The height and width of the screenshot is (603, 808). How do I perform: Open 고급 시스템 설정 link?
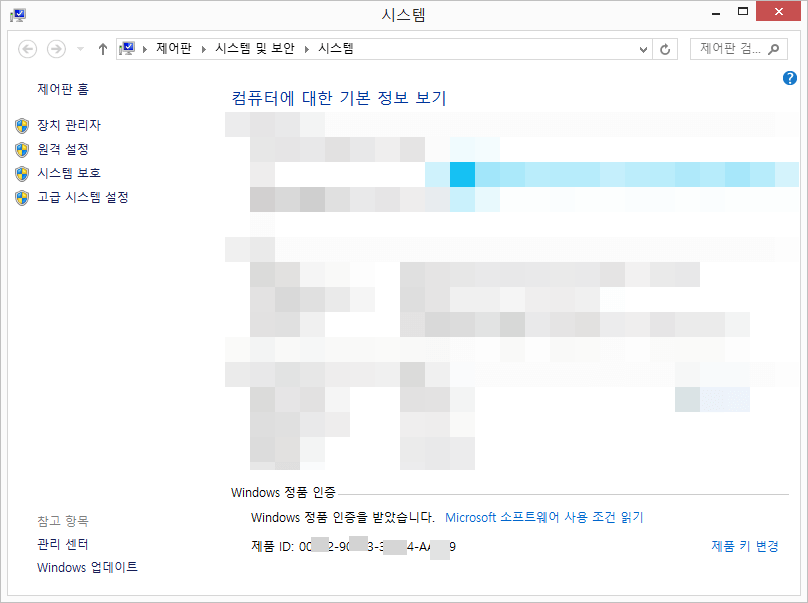[x=82, y=197]
